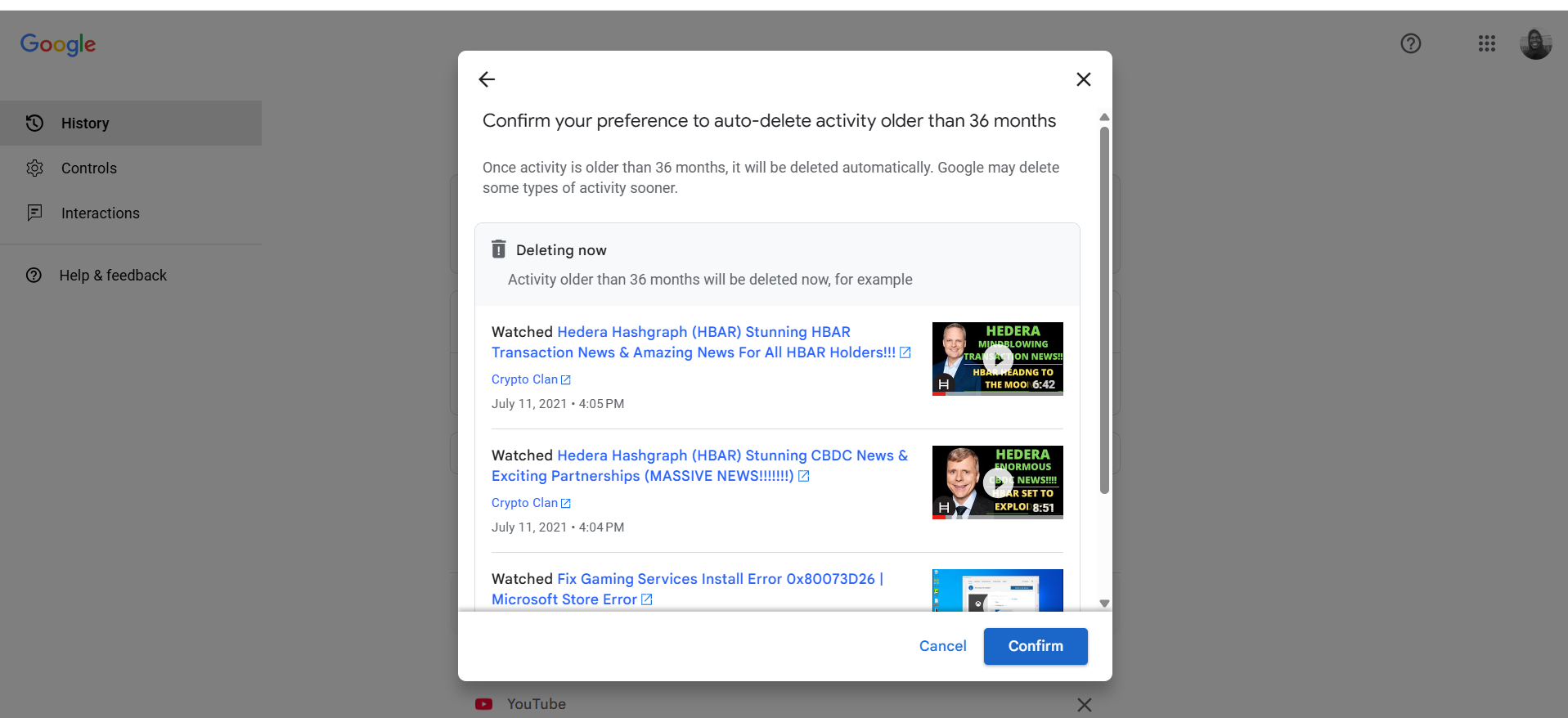Open the Google account profile picture
The image size is (1568, 718).
[1535, 43]
